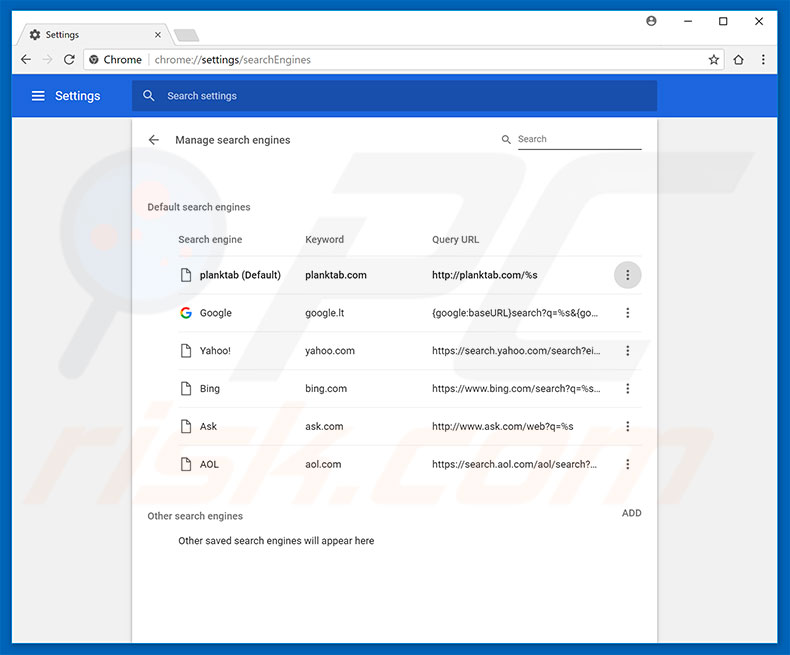Click the Default search engines heading
Screen dimensions: 790x655
[199, 207]
